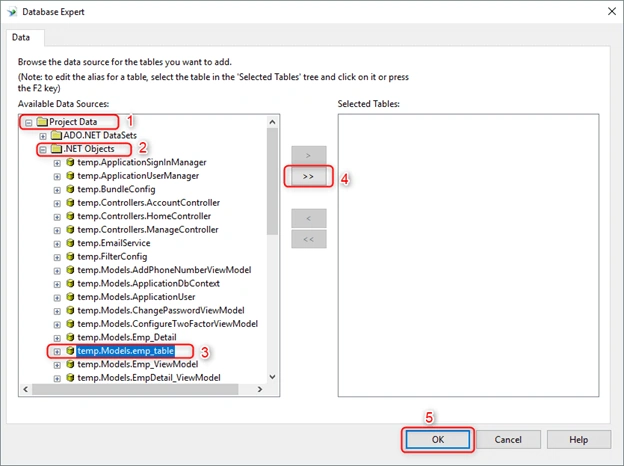Click the temp.Models.ChangePasswordViewModel object icon

pos(70,310)
